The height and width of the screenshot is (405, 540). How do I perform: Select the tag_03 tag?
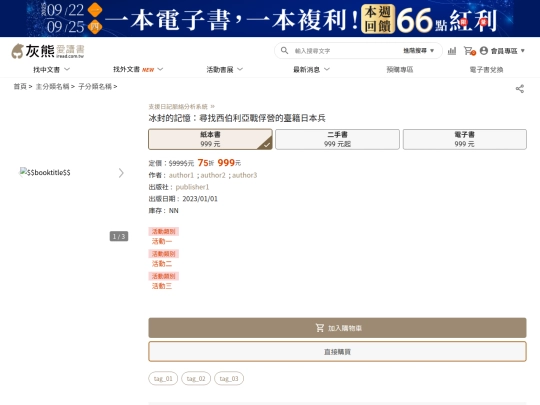tap(229, 378)
